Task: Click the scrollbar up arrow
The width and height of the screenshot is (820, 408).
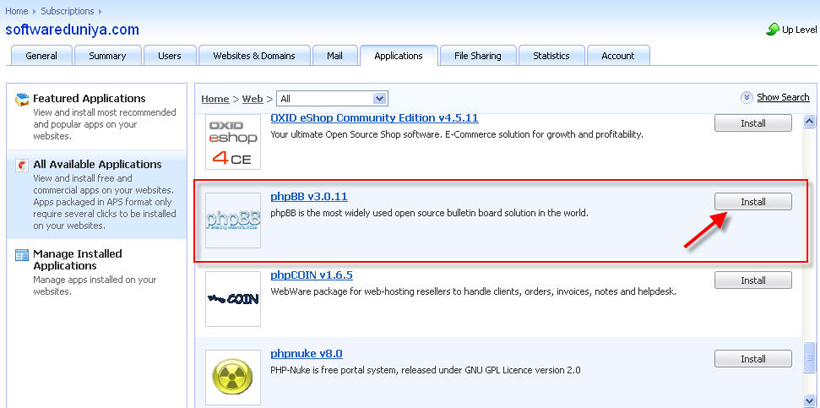Action: (x=810, y=121)
